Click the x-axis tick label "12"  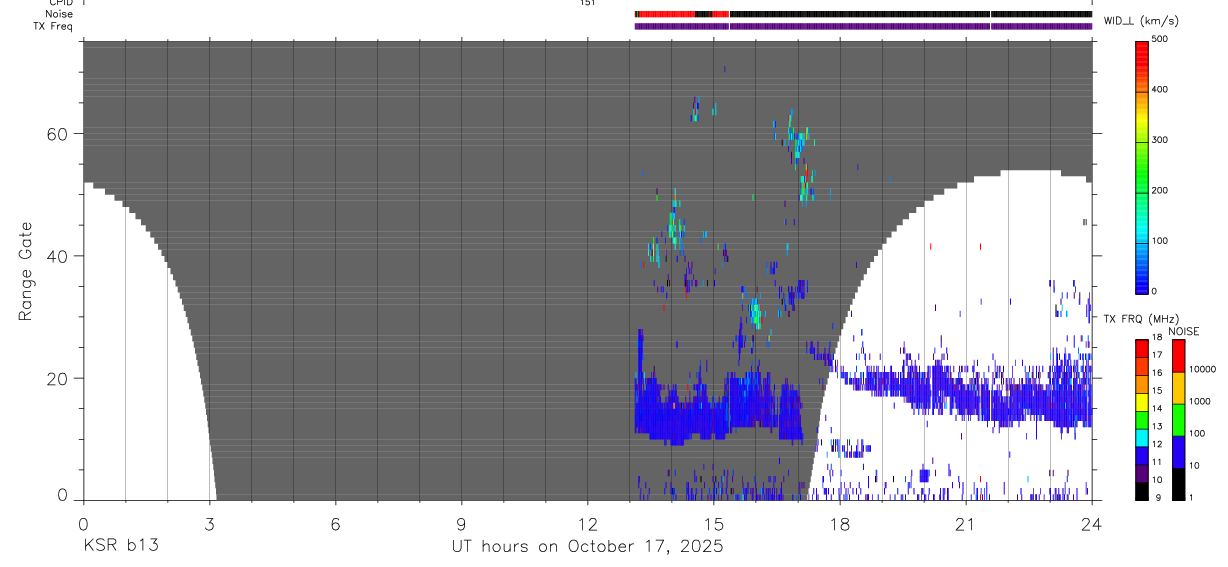tap(587, 524)
